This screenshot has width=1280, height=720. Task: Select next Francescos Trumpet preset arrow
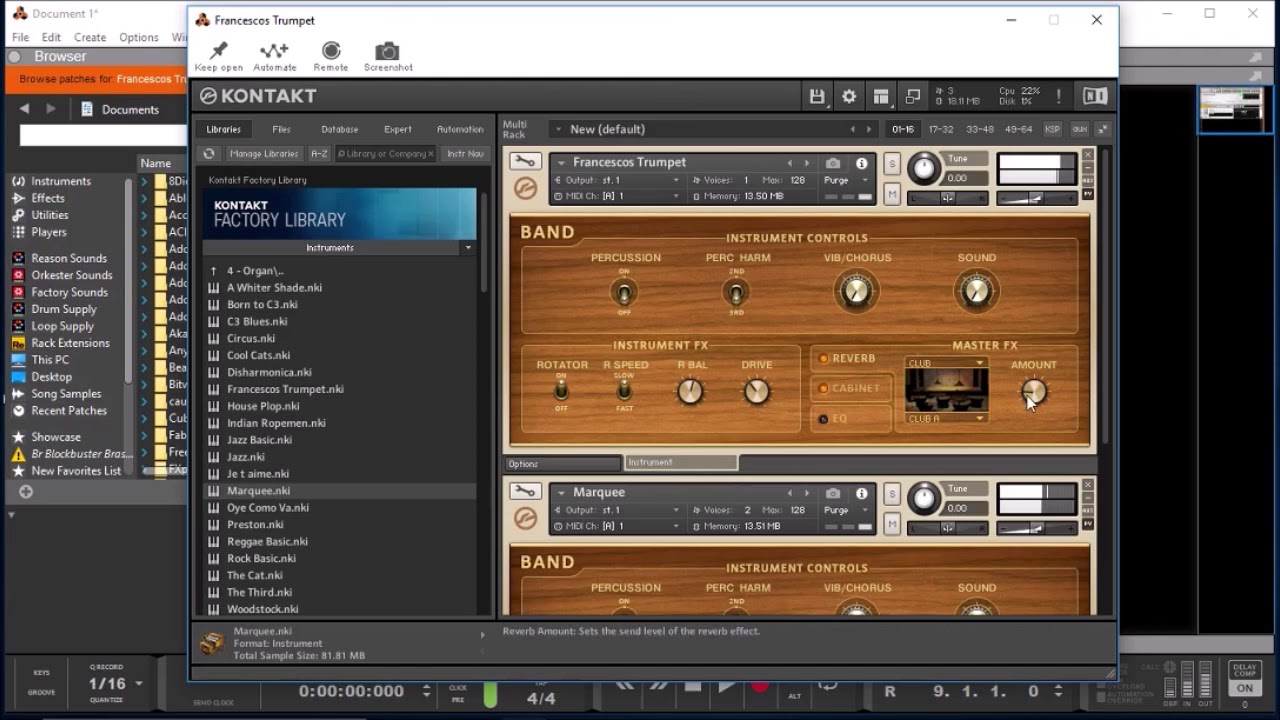pyautogui.click(x=807, y=163)
